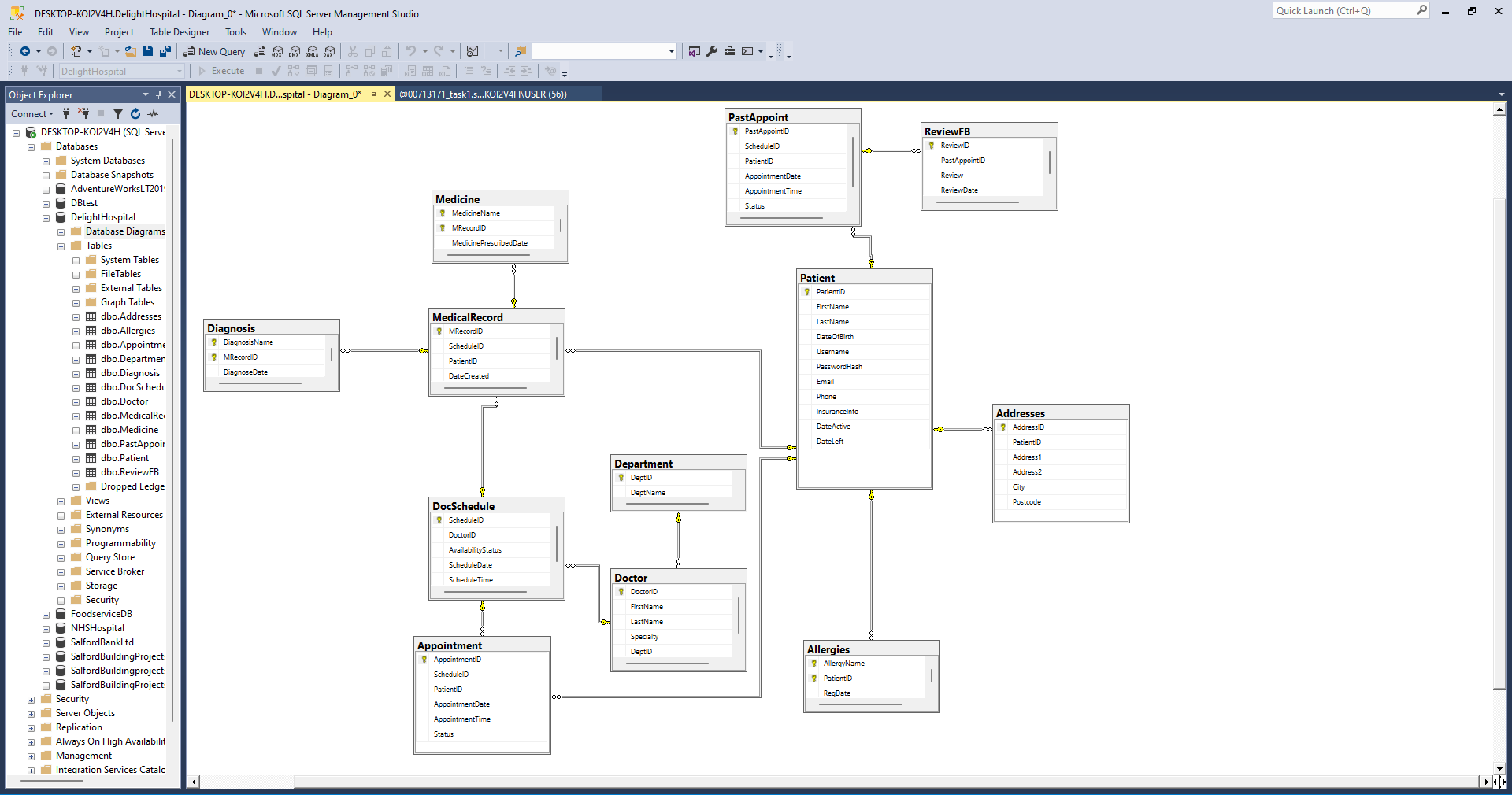The height and width of the screenshot is (795, 1512).
Task: Select FoodserviceDB database in tree
Action: point(102,614)
